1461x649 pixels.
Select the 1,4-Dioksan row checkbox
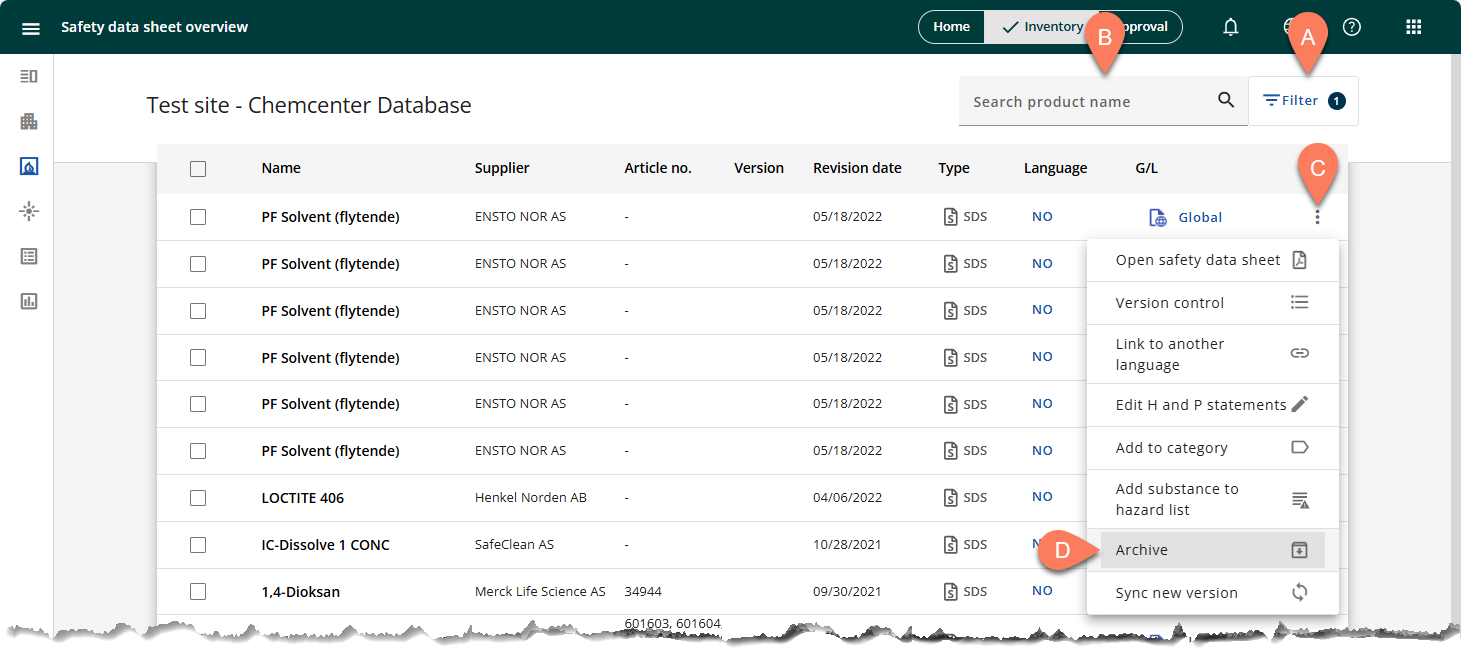(x=198, y=592)
